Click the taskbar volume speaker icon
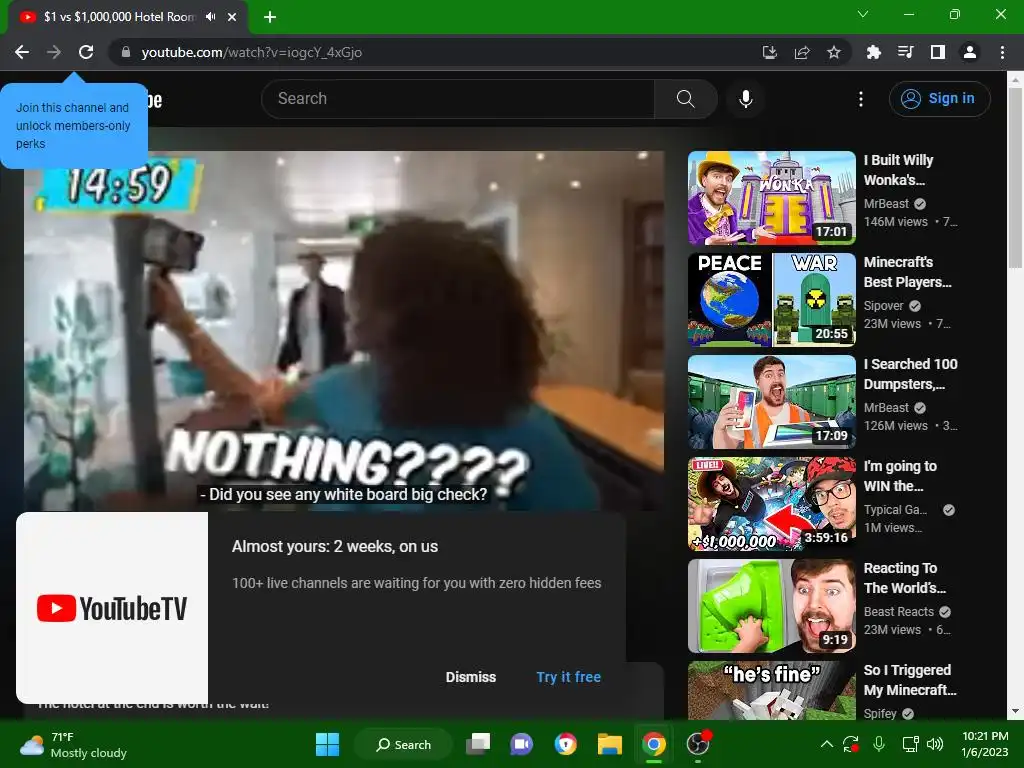 935,744
